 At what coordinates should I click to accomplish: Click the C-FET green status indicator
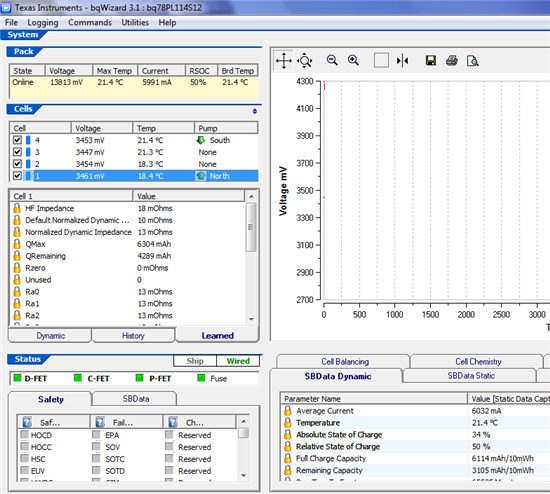(x=78, y=378)
